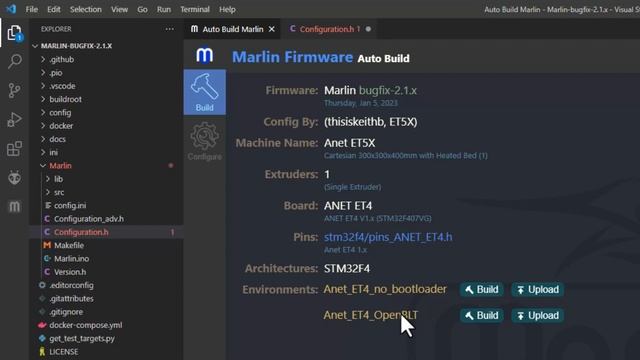The image size is (640, 360).
Task: Open Configuration.h in the explorer tree
Action: (x=81, y=232)
